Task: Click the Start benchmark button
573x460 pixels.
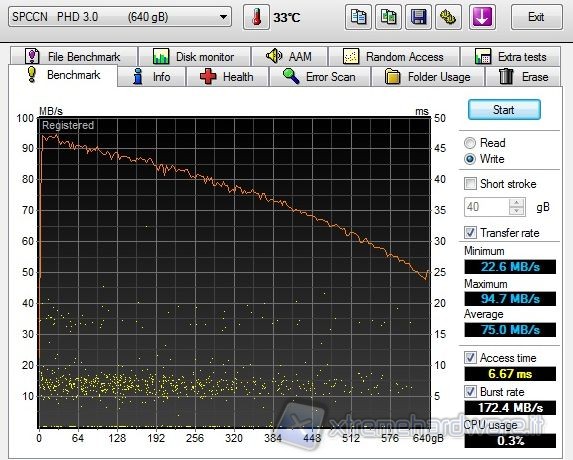Action: (504, 110)
